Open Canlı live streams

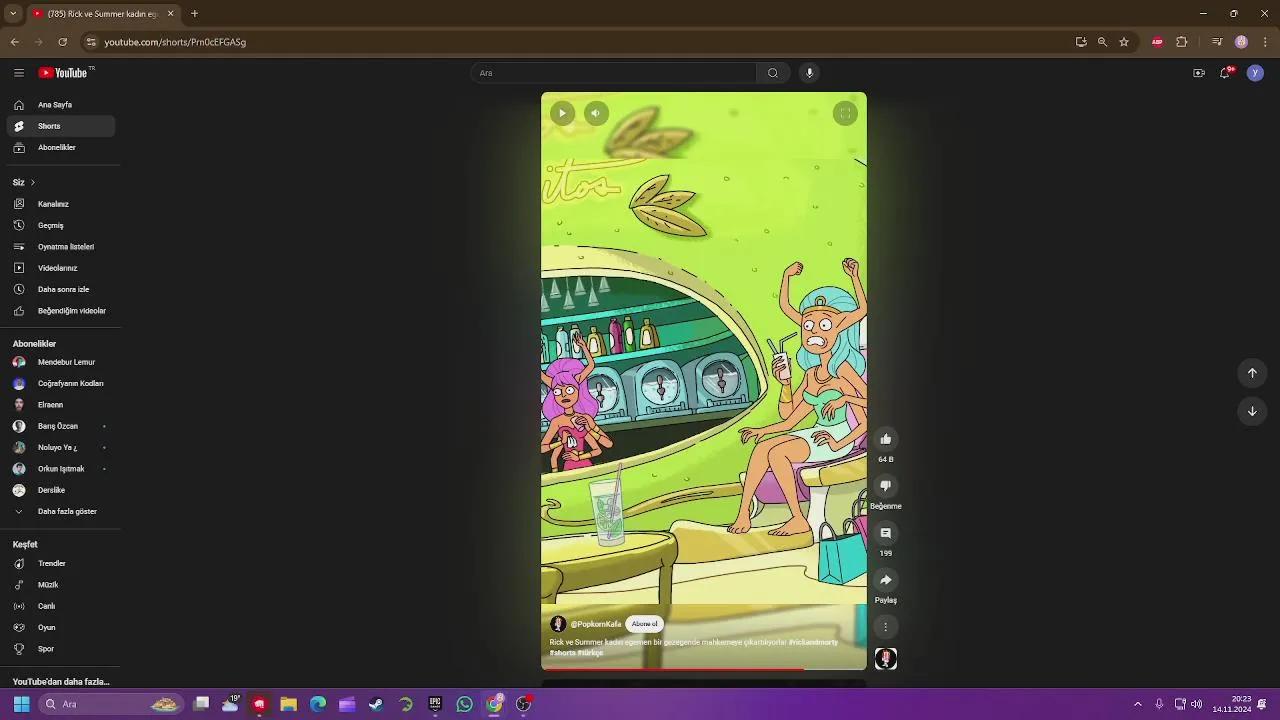pos(60,606)
